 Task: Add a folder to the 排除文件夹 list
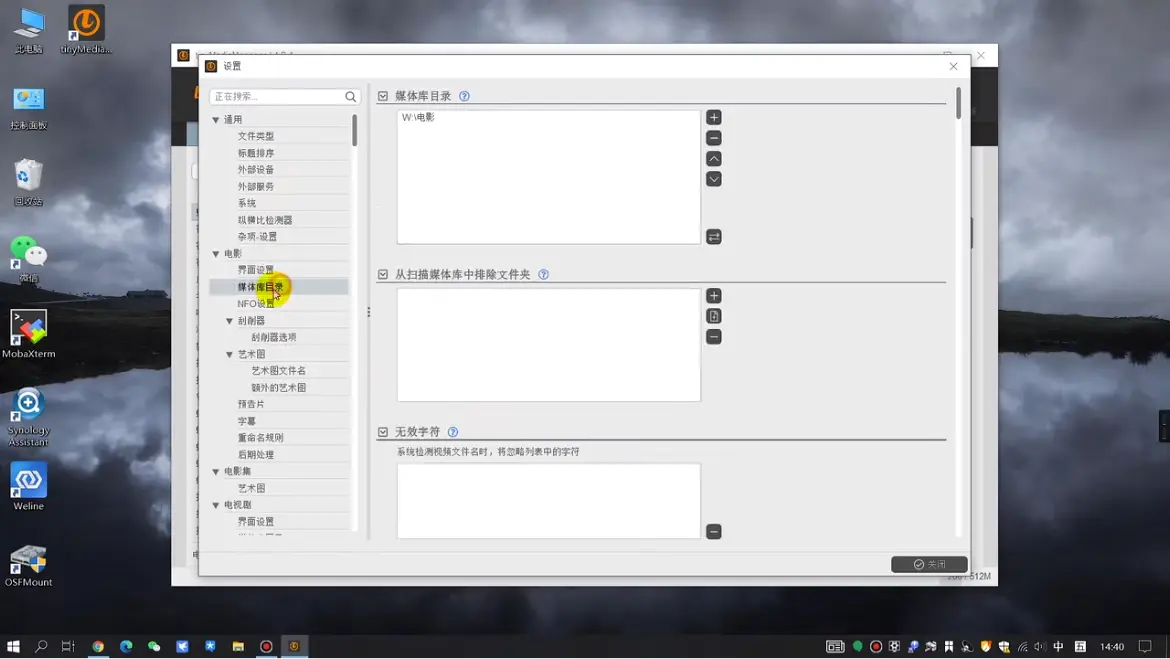(713, 296)
